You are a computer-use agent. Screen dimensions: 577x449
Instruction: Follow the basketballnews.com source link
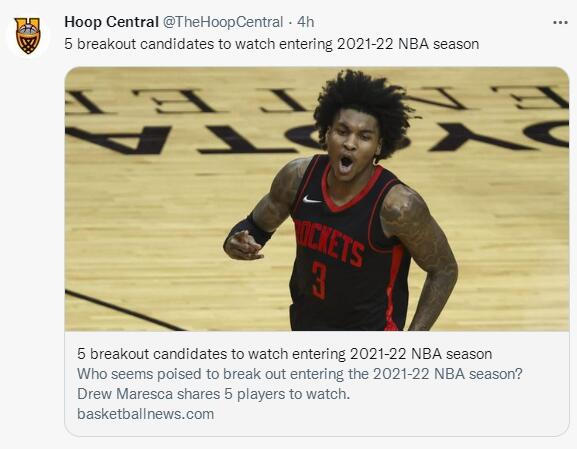tap(145, 414)
